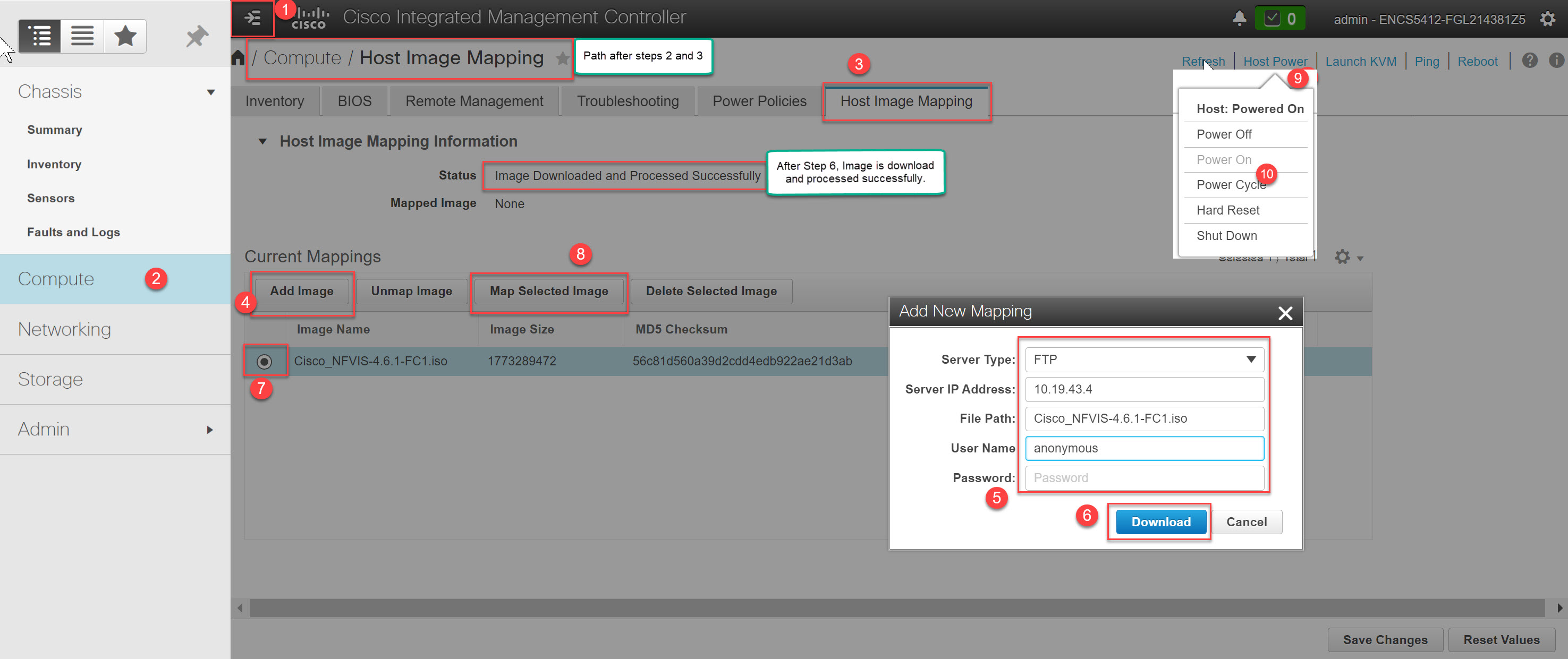Click the info icon in the header

click(x=1556, y=60)
